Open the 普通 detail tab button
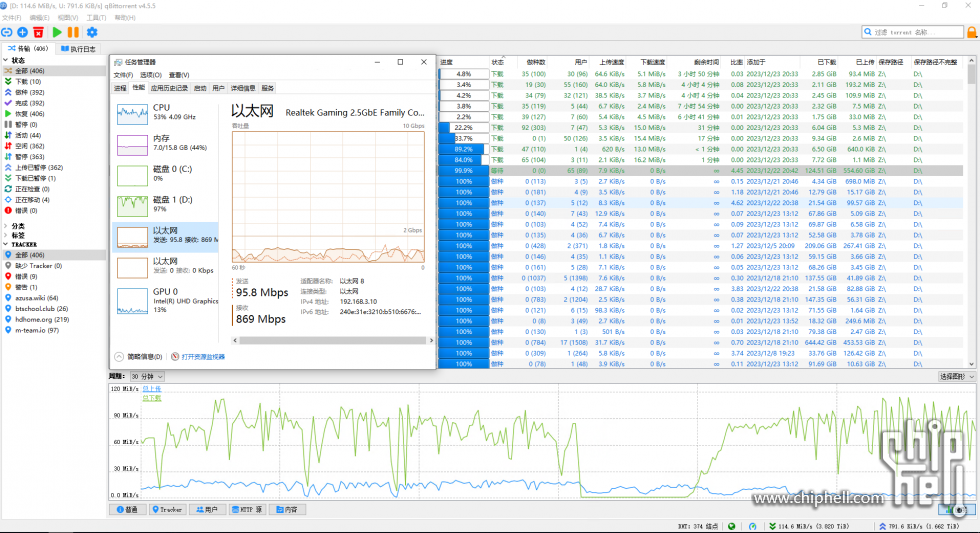Viewport: 980px width, 533px height. tap(128, 510)
